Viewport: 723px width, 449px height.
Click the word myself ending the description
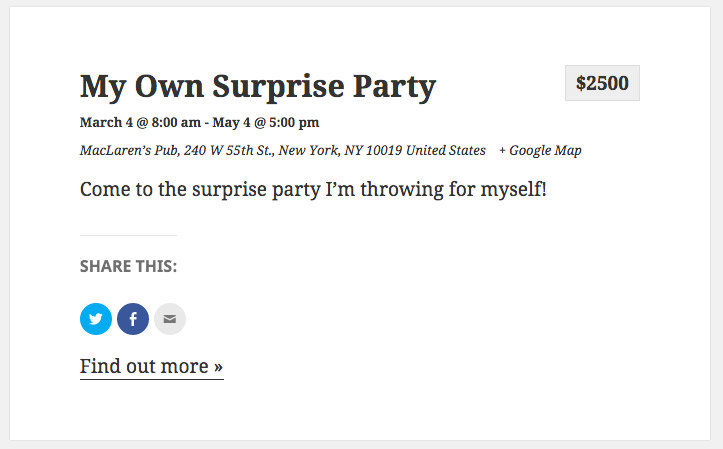tap(514, 189)
